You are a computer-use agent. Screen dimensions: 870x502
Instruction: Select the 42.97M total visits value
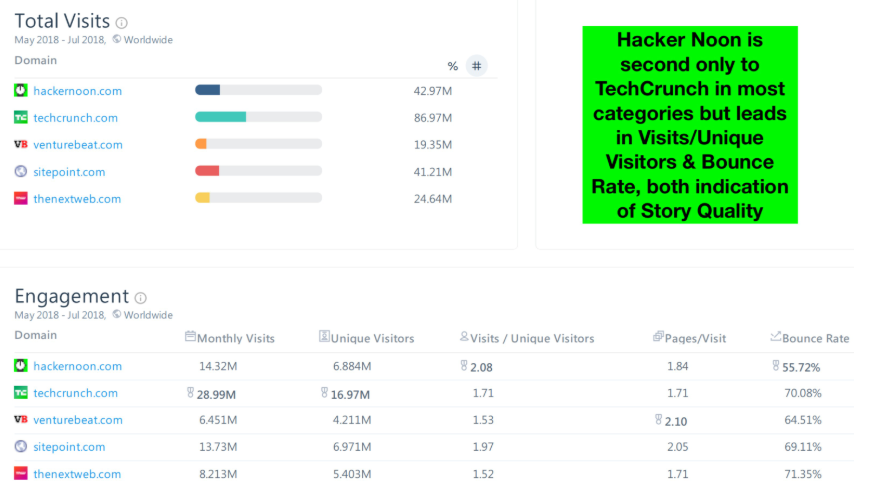coord(433,91)
